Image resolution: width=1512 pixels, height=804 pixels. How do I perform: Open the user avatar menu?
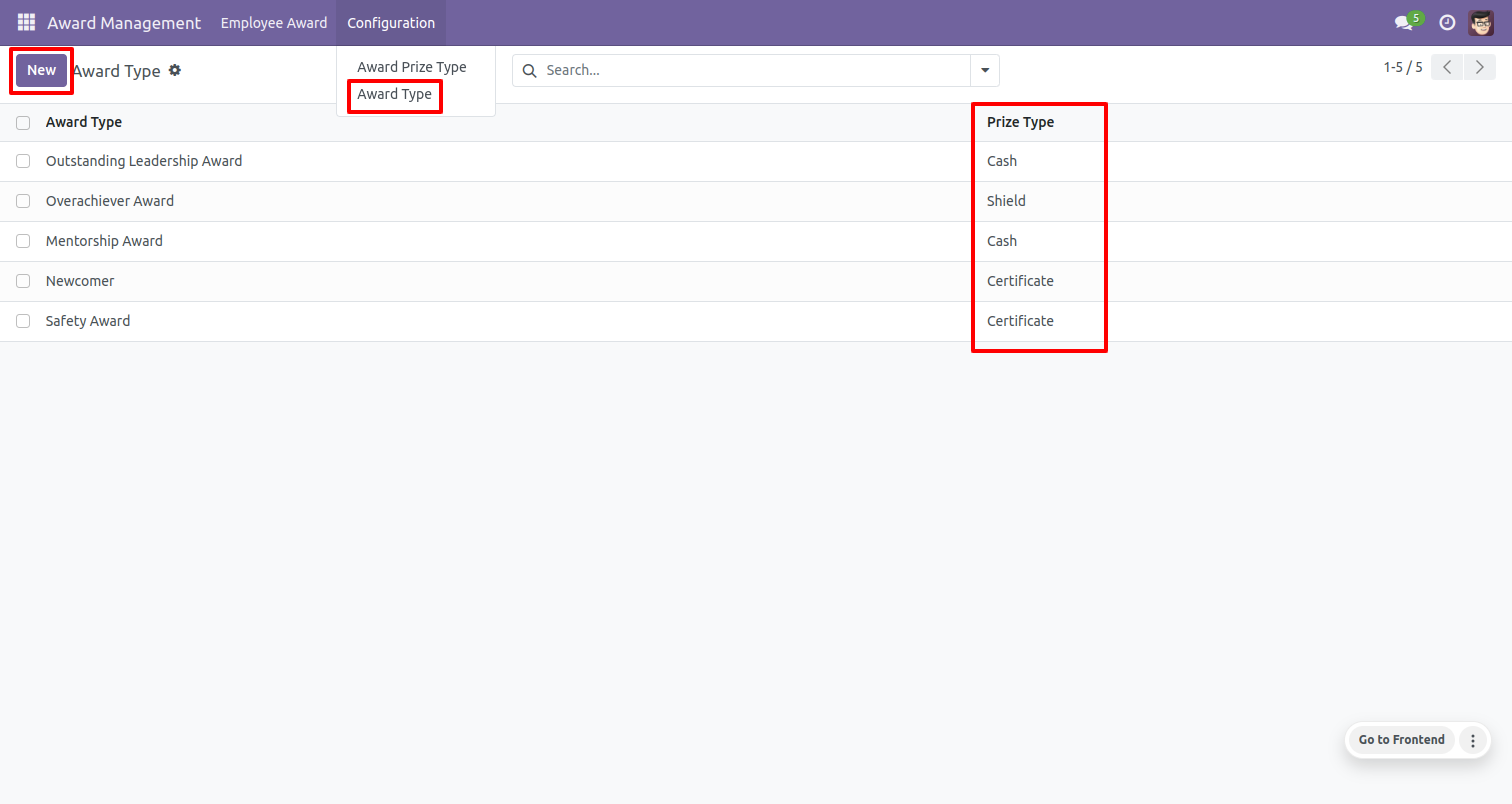coord(1481,22)
